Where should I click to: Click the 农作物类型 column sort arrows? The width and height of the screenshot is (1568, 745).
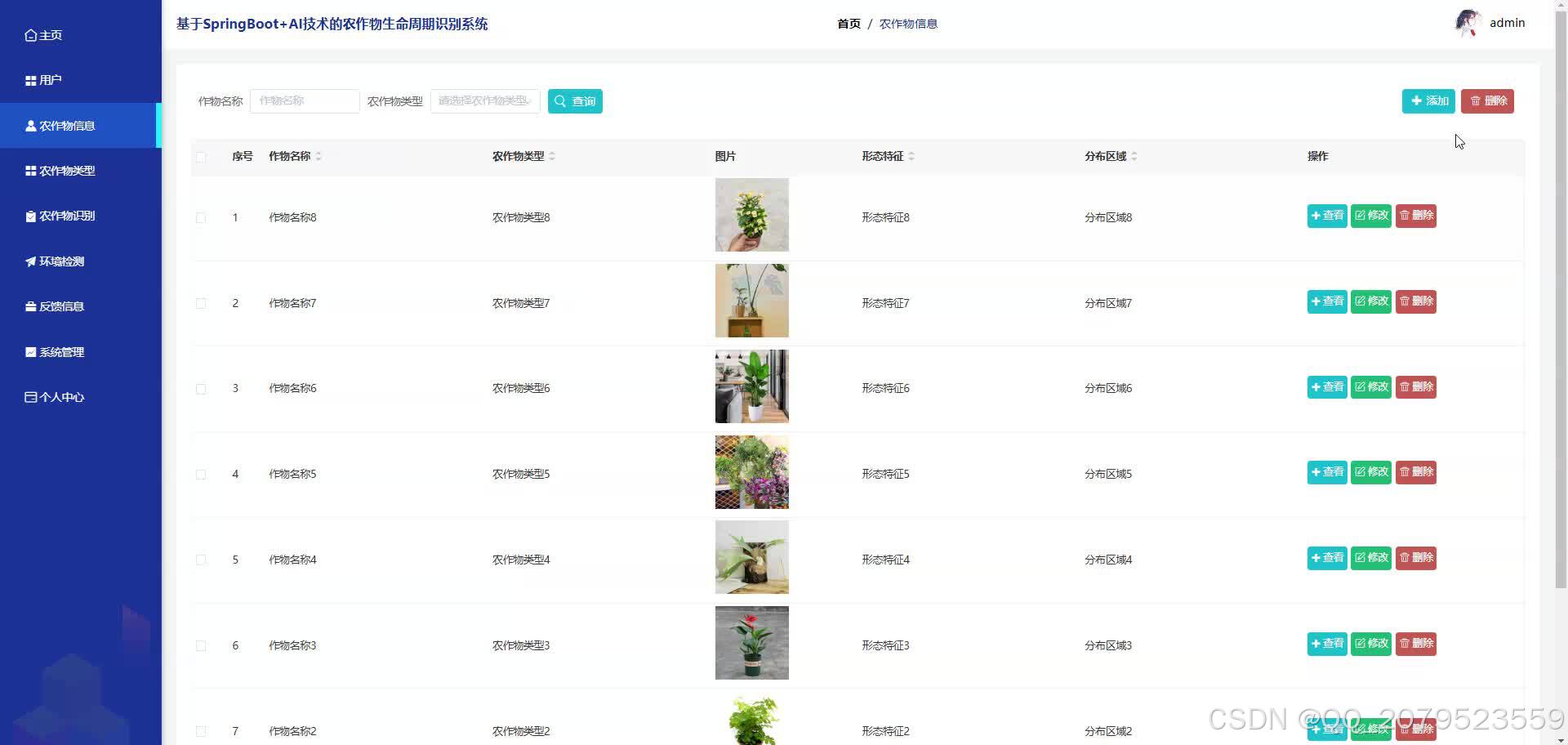[x=553, y=156]
